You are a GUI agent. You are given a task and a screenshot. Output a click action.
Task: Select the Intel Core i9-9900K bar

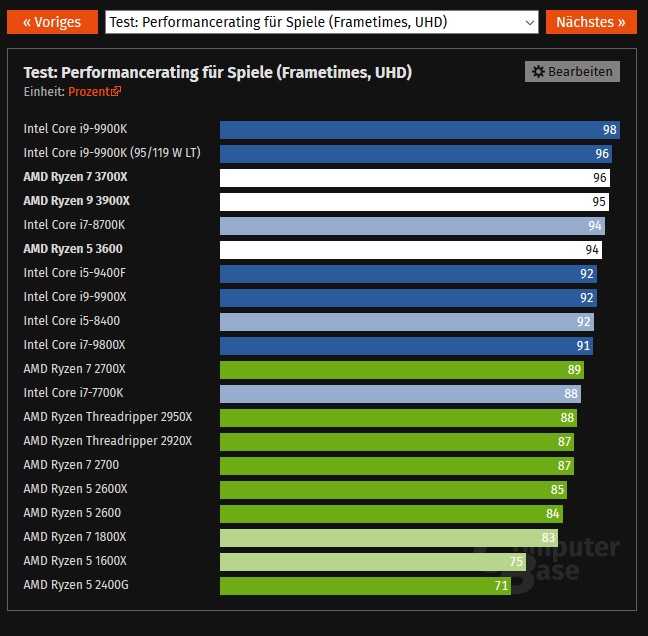(419, 130)
